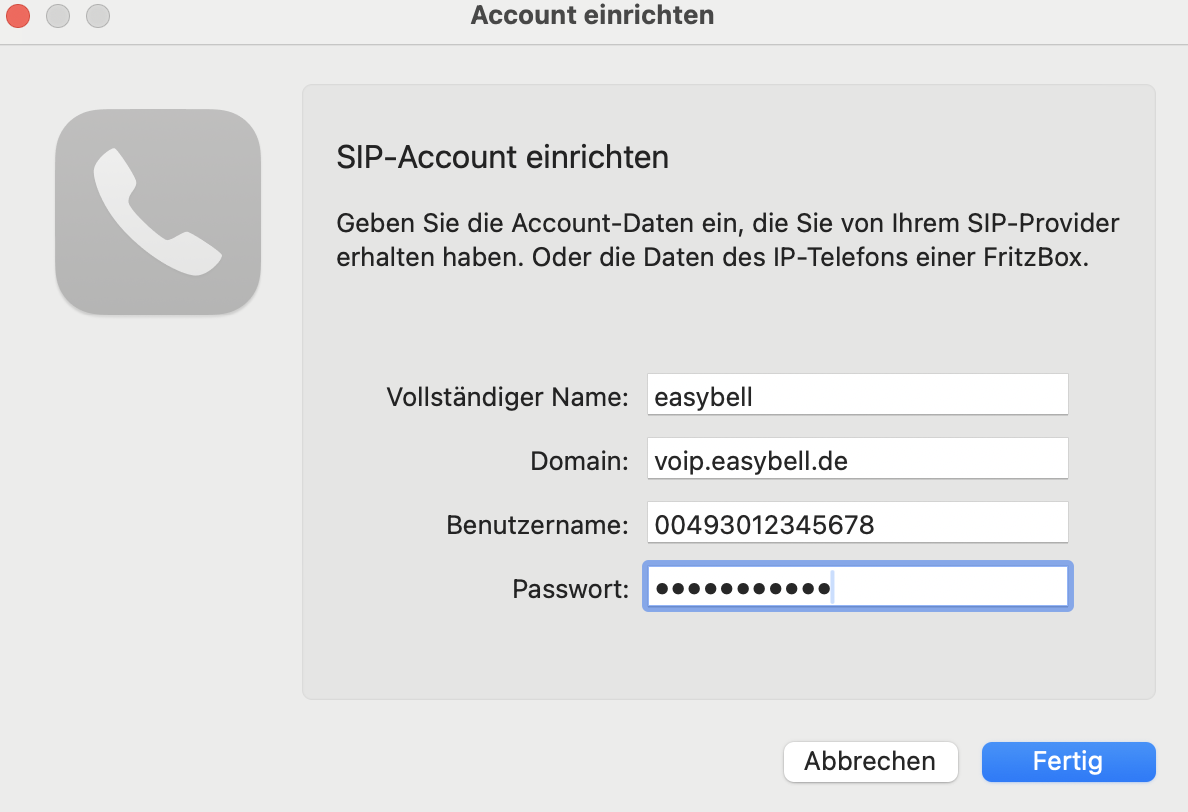Image resolution: width=1188 pixels, height=812 pixels.
Task: Focus the Vollständiger Name input field
Action: pos(857,397)
